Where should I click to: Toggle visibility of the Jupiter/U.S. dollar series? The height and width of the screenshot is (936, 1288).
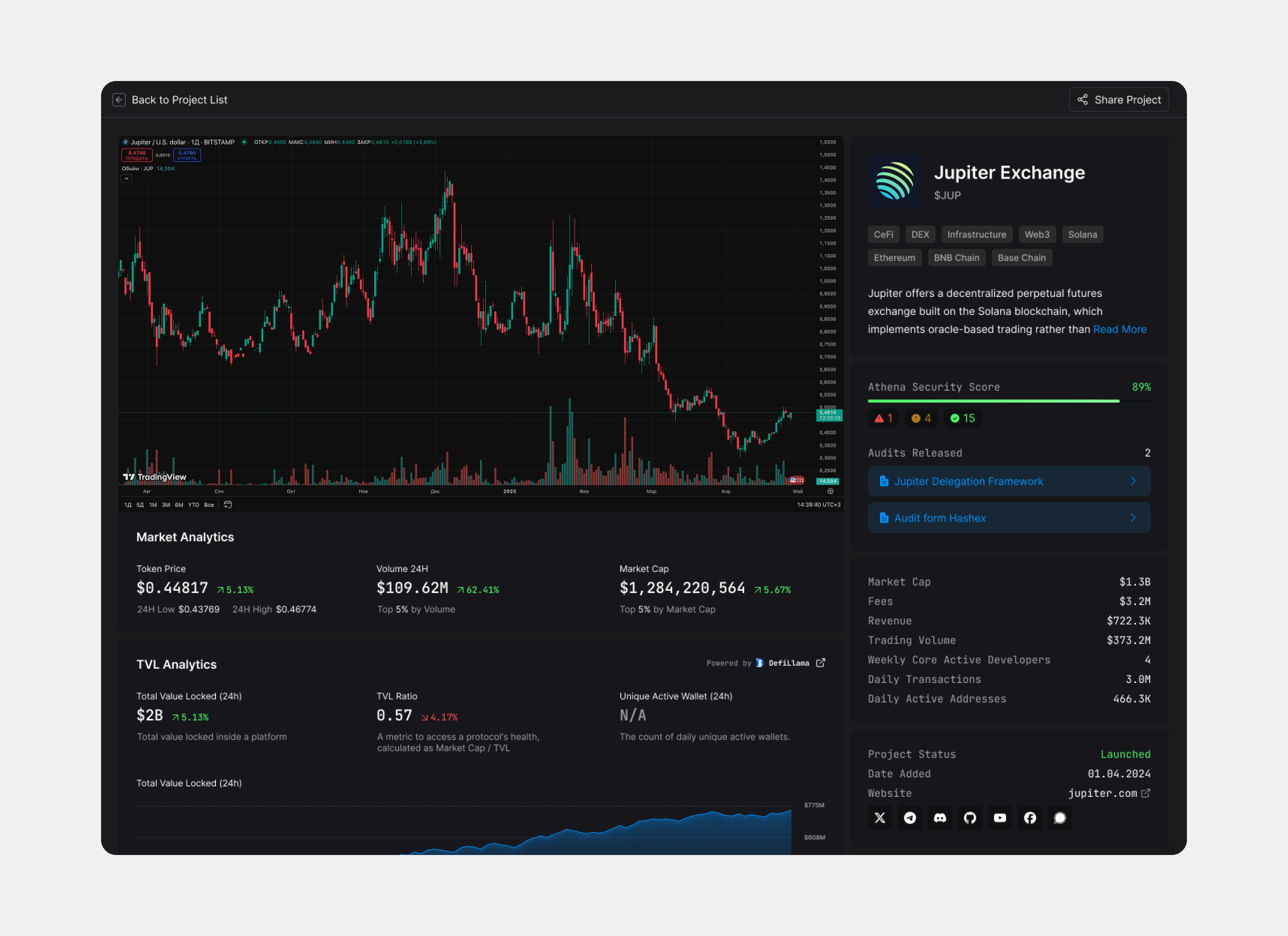pos(126,142)
